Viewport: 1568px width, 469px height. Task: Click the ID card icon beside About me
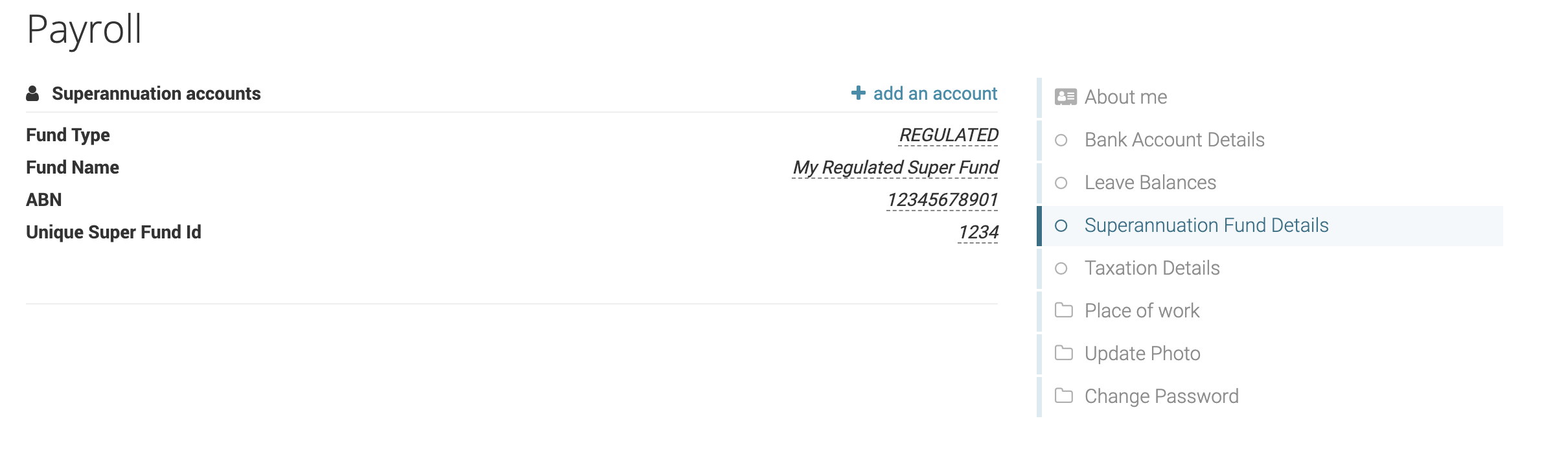(1065, 97)
